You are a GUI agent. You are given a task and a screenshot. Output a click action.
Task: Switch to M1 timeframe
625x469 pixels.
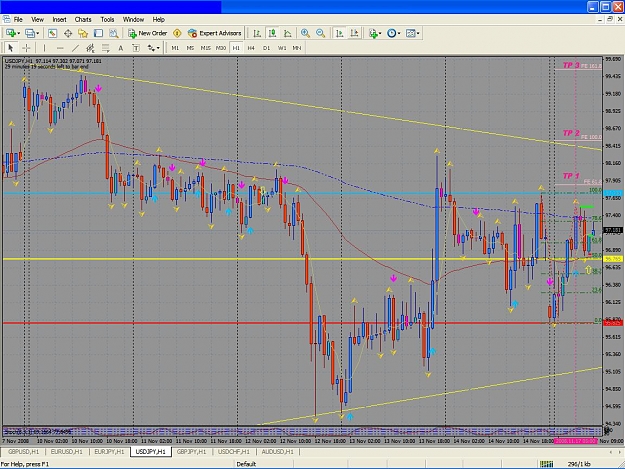(175, 48)
